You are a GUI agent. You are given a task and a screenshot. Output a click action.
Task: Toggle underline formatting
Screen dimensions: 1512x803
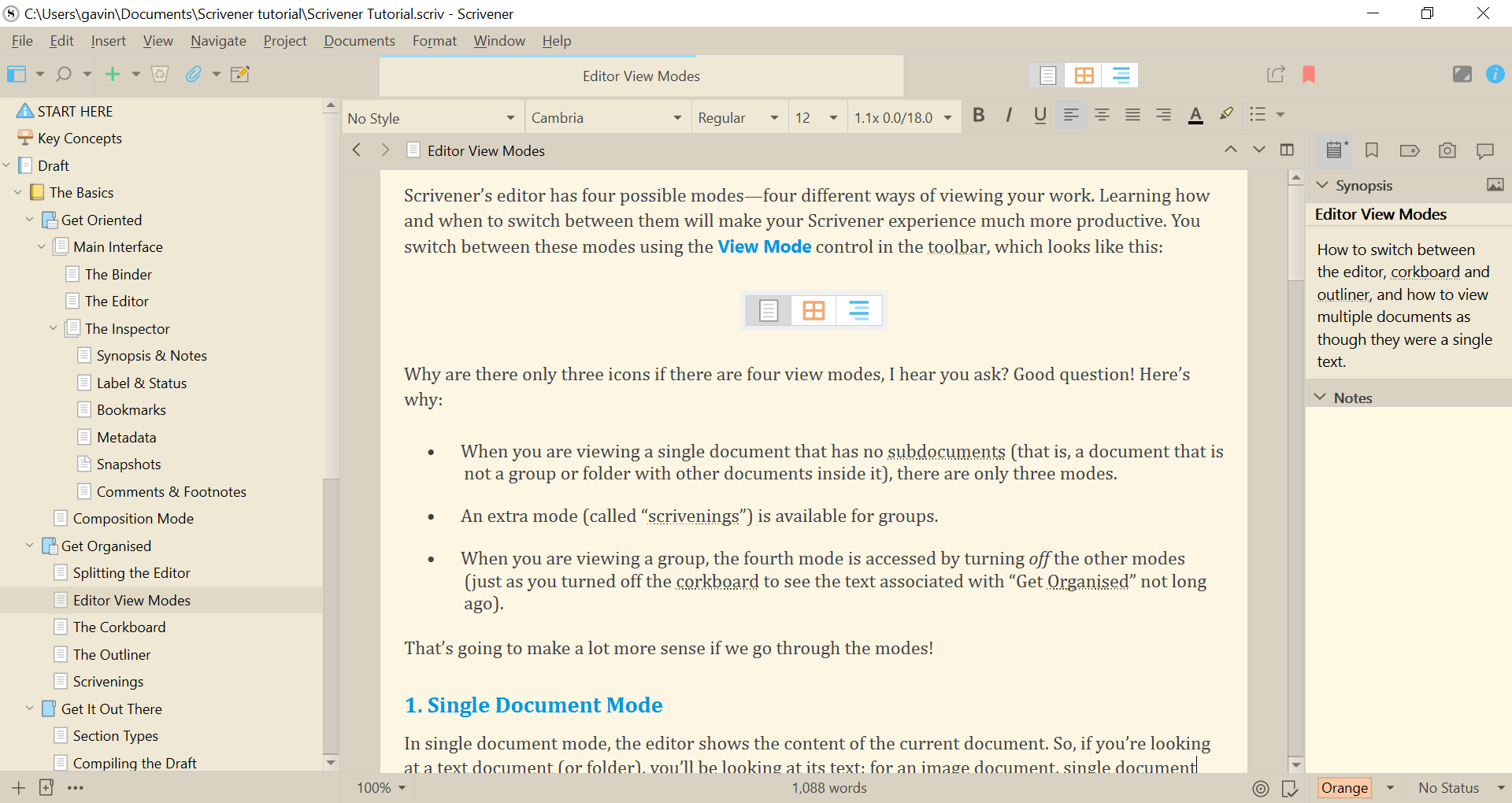coord(1039,115)
